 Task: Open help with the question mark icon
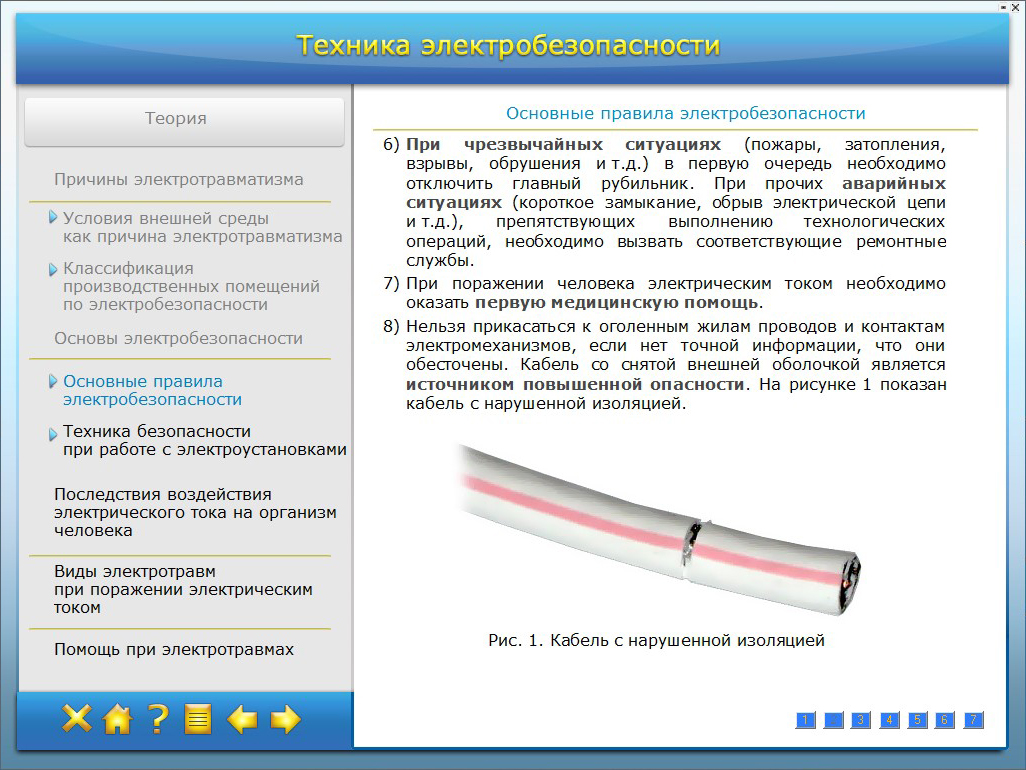click(x=158, y=718)
